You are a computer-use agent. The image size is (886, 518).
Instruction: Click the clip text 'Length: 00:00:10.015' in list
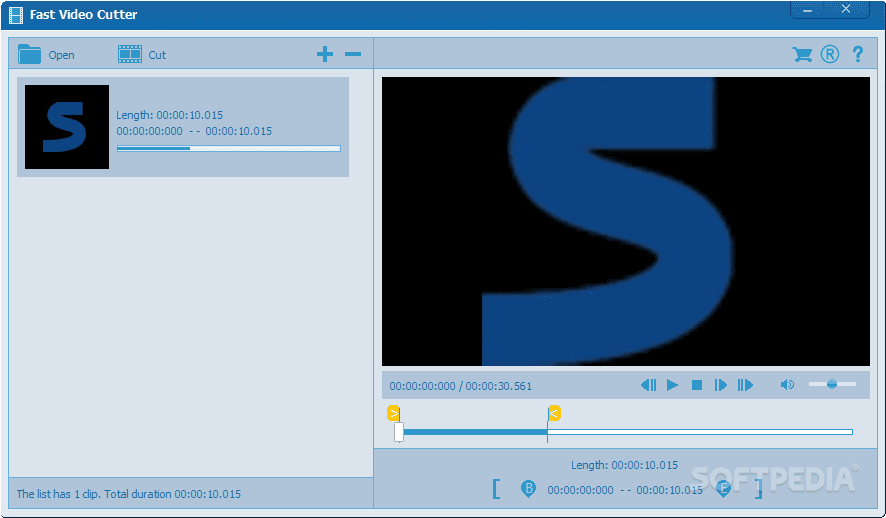point(170,115)
